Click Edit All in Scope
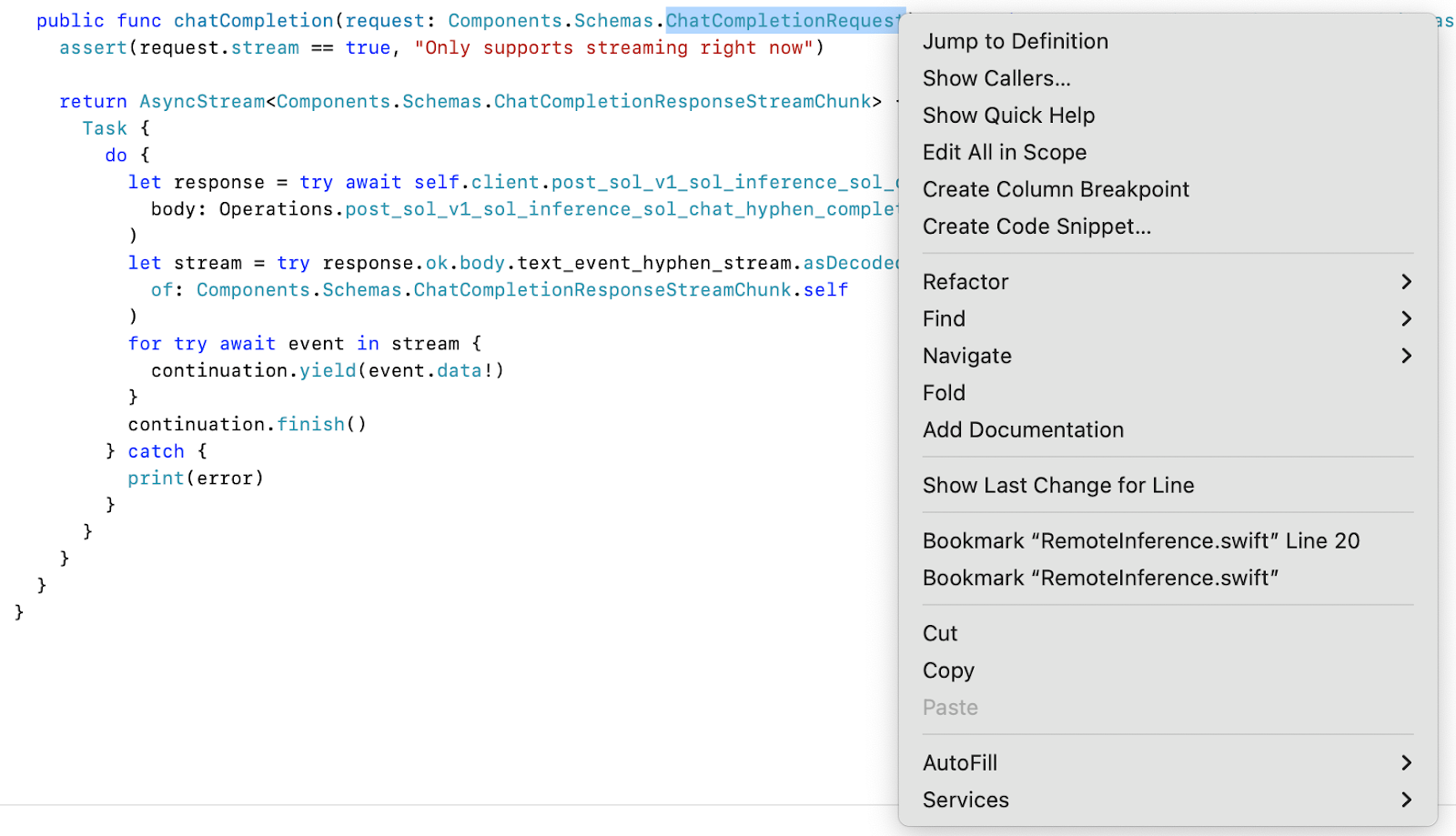Screen dimensions: 1456x836 click(1004, 153)
